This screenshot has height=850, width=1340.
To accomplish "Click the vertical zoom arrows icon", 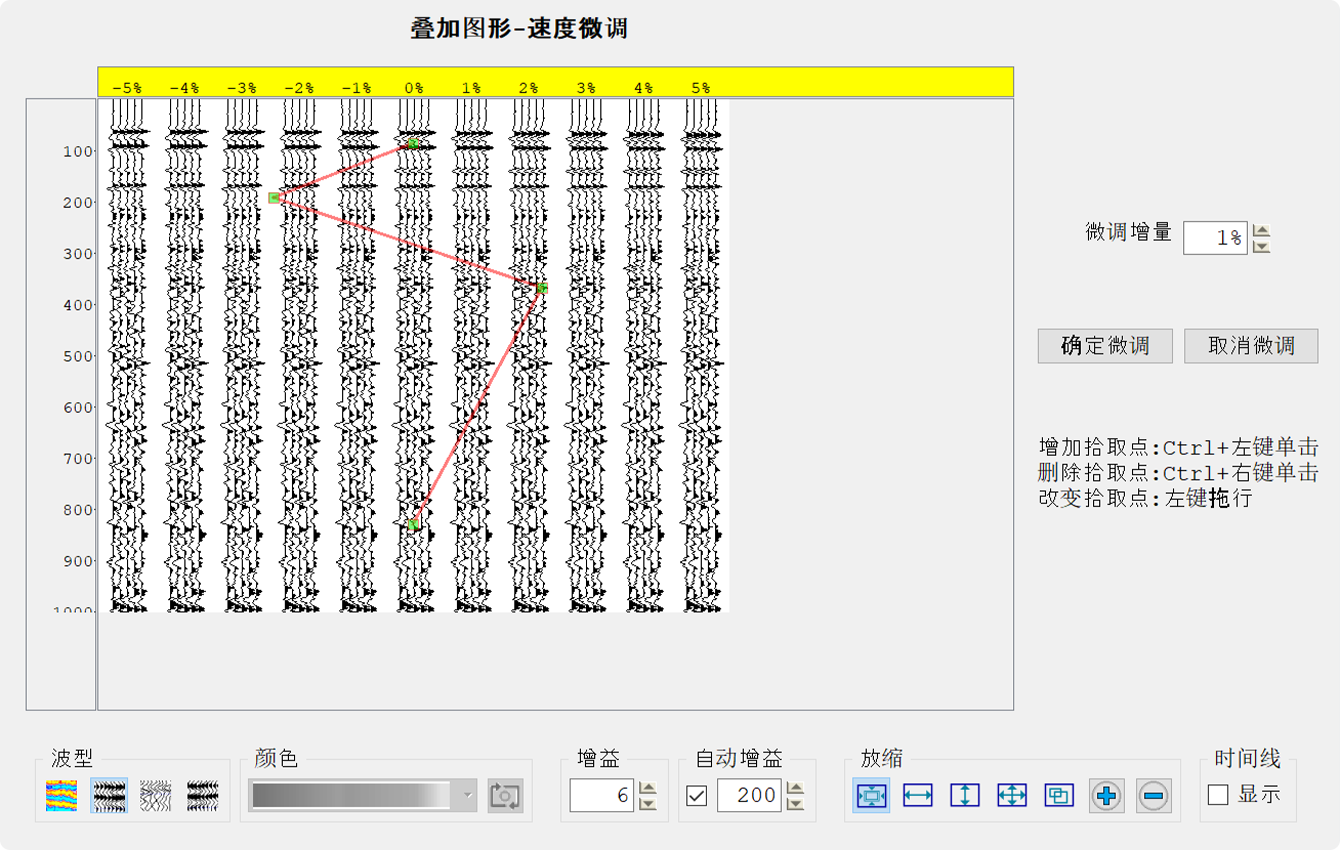I will 965,796.
